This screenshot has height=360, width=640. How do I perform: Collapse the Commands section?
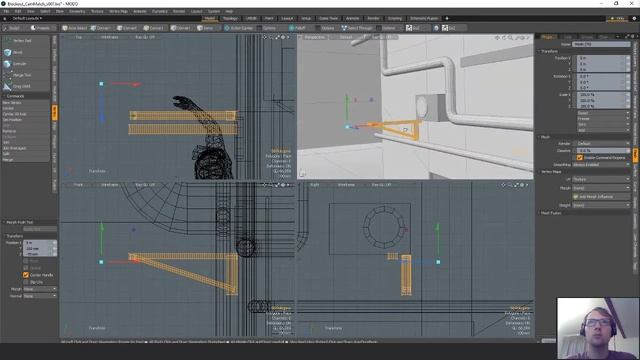[x=26, y=96]
